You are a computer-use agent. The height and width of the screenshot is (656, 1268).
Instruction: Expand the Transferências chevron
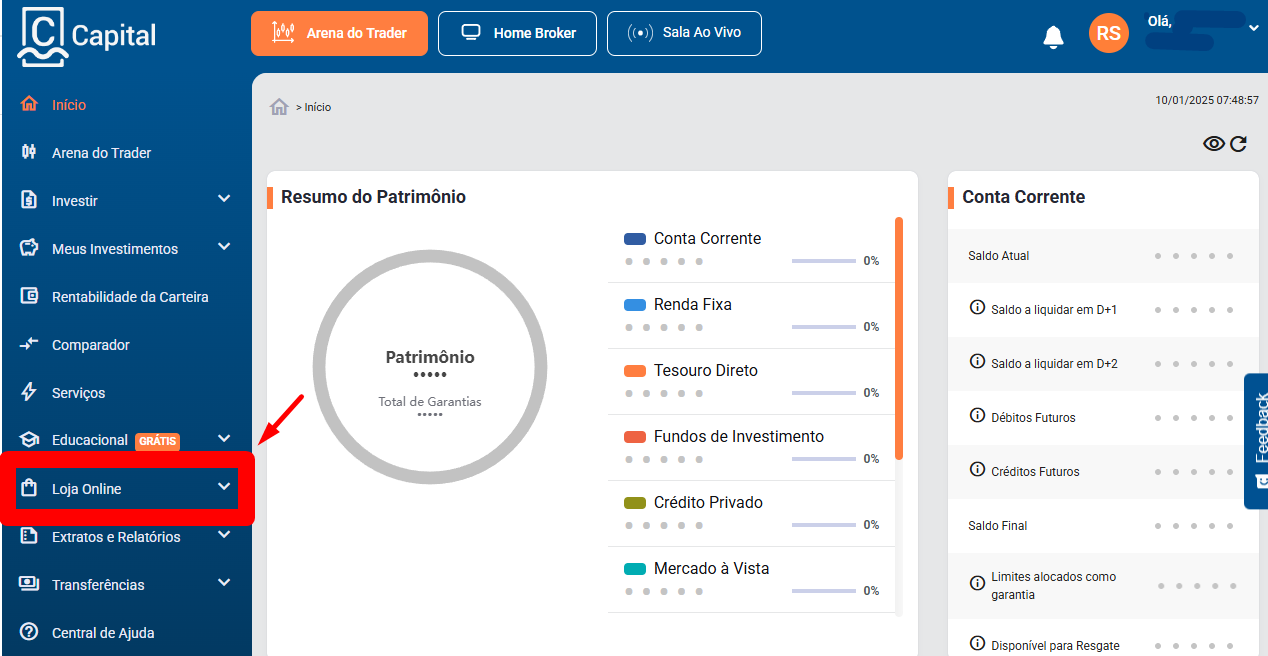pos(224,583)
